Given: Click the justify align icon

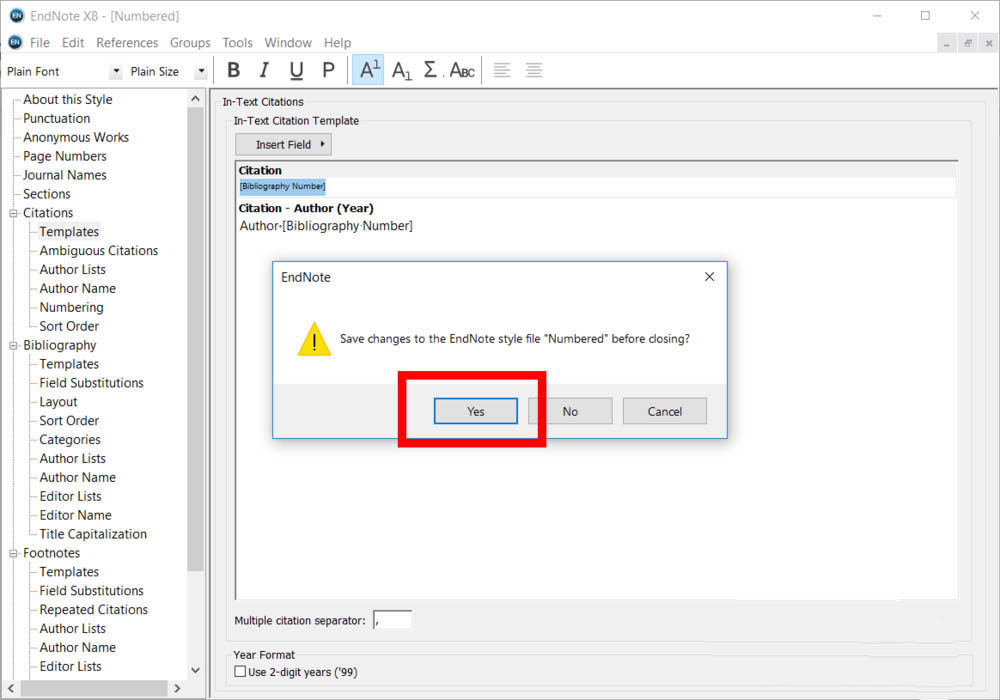Looking at the screenshot, I should (534, 70).
